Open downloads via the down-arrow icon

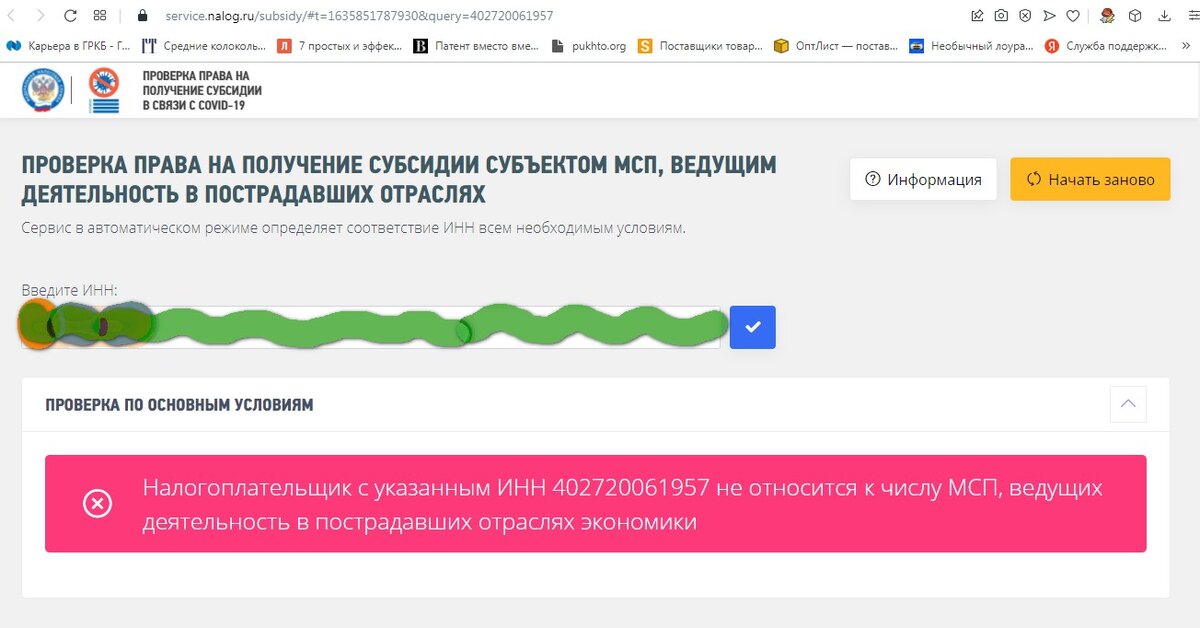point(1163,15)
